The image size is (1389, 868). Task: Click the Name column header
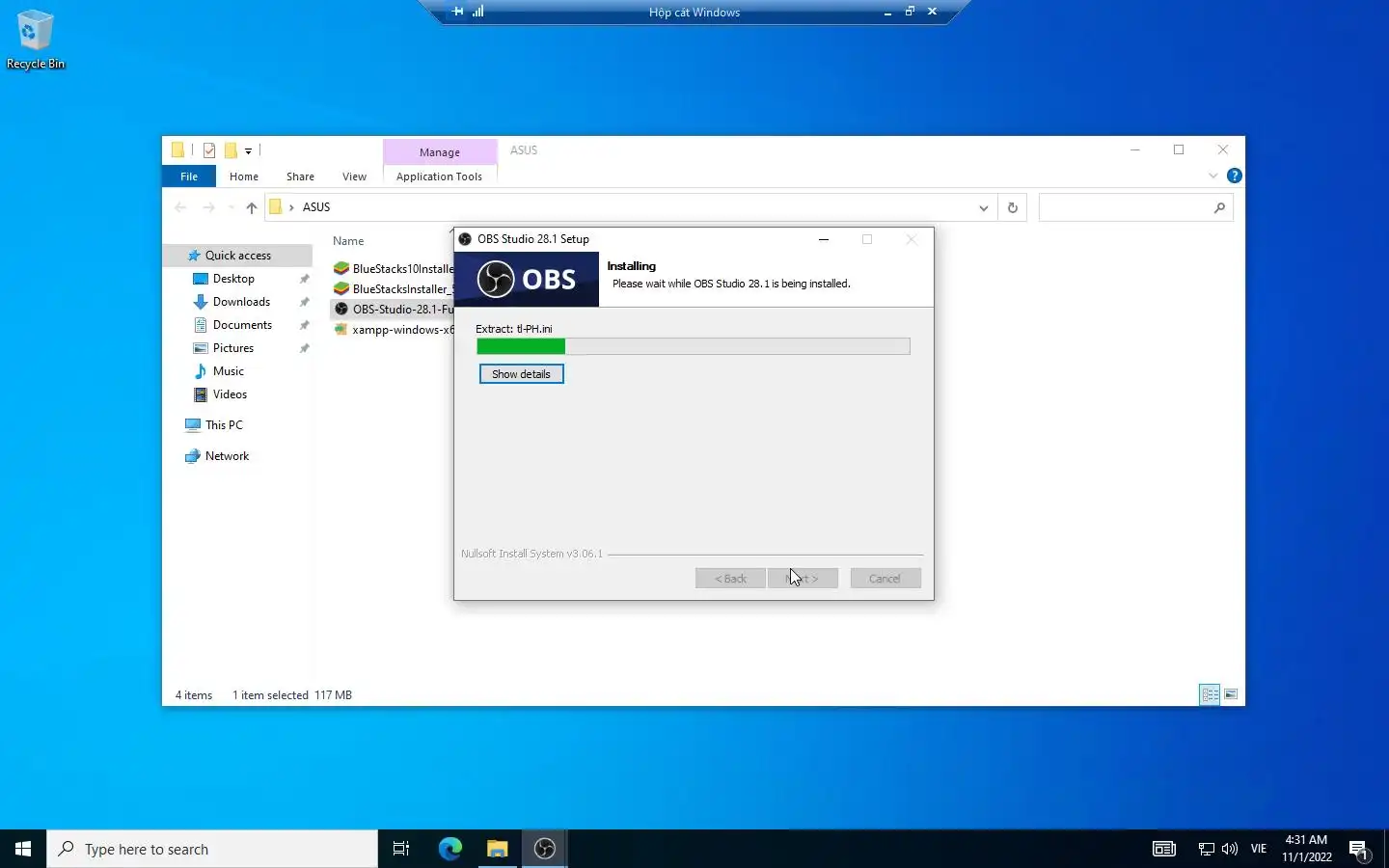pyautogui.click(x=348, y=241)
